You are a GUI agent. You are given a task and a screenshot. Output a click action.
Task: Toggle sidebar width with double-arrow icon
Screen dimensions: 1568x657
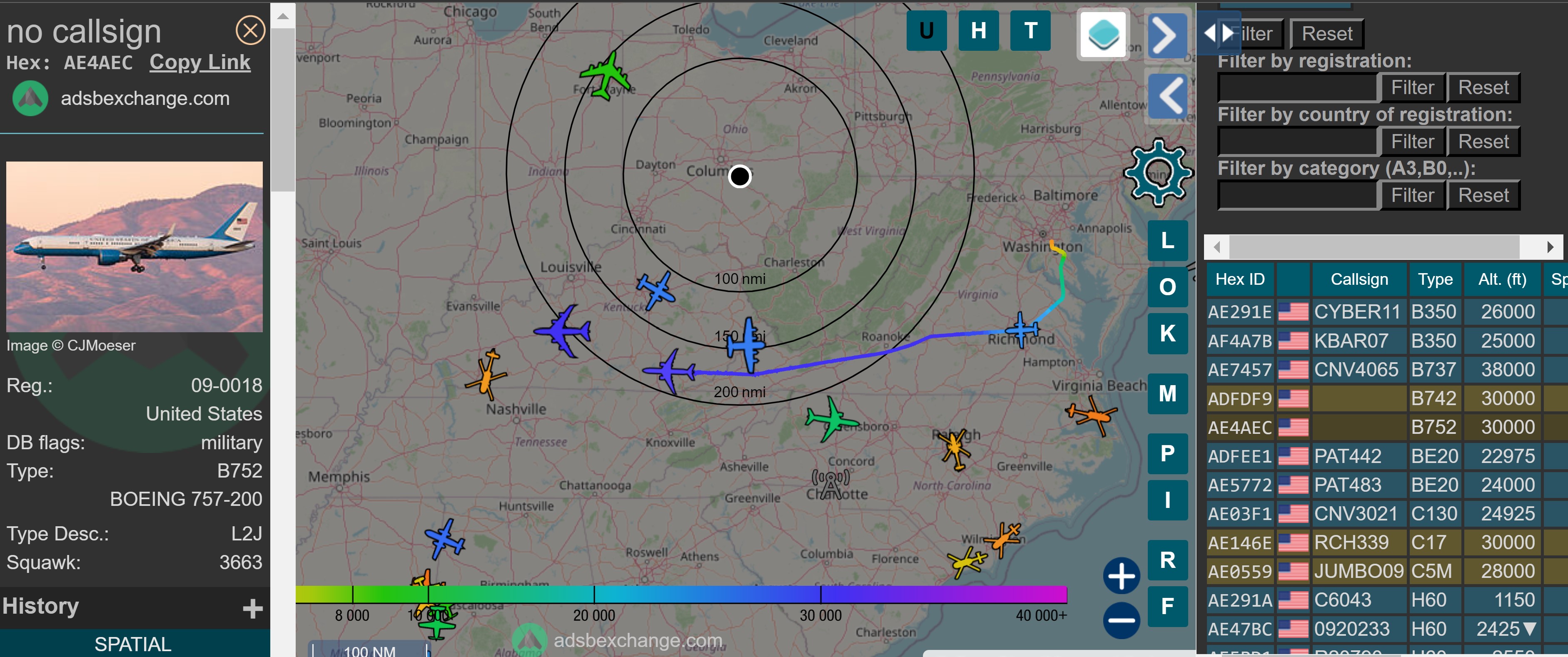pos(1219,32)
